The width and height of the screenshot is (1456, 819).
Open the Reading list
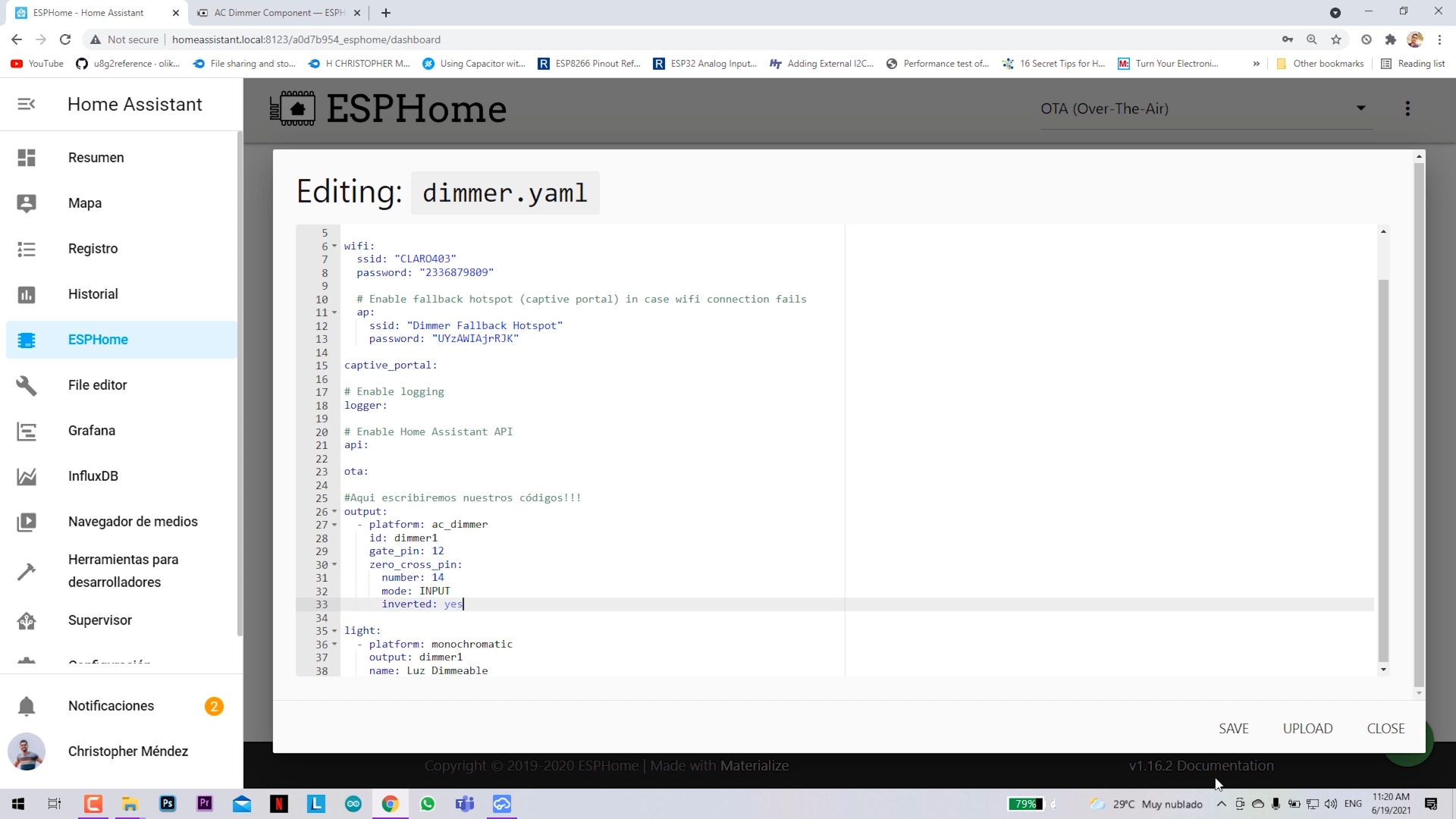click(1413, 64)
